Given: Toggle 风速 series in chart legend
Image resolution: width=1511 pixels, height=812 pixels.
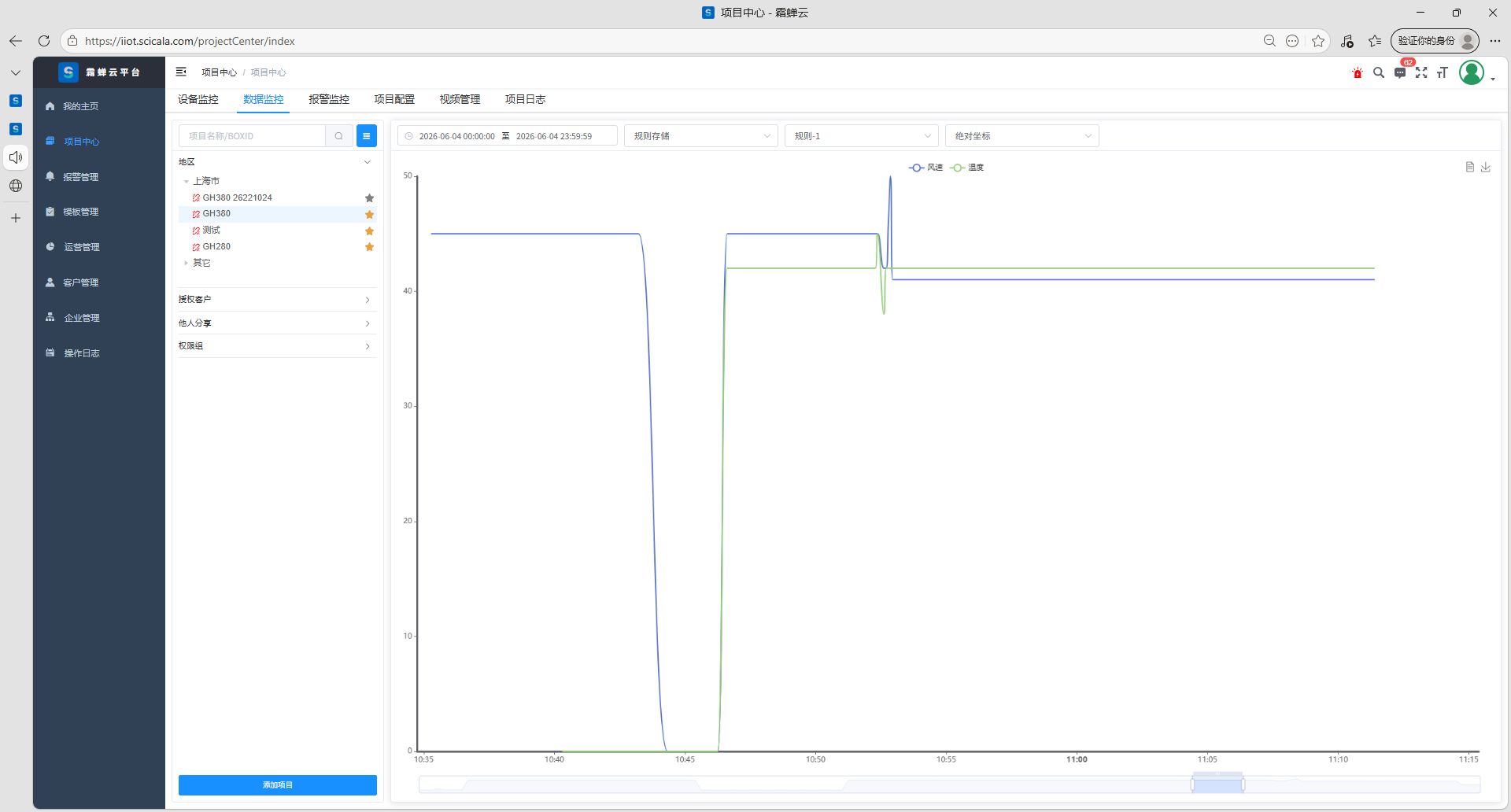Looking at the screenshot, I should [x=926, y=168].
